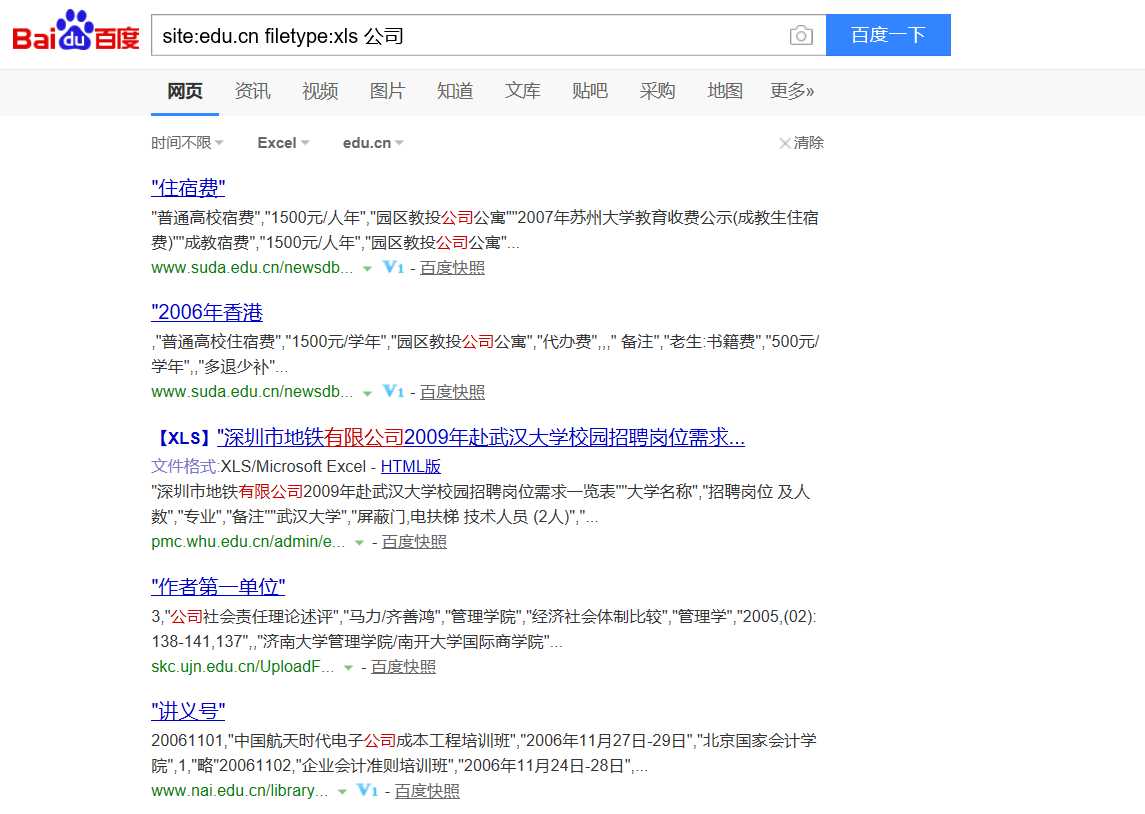
Task: Open the 更多» tab menu
Action: pos(792,91)
